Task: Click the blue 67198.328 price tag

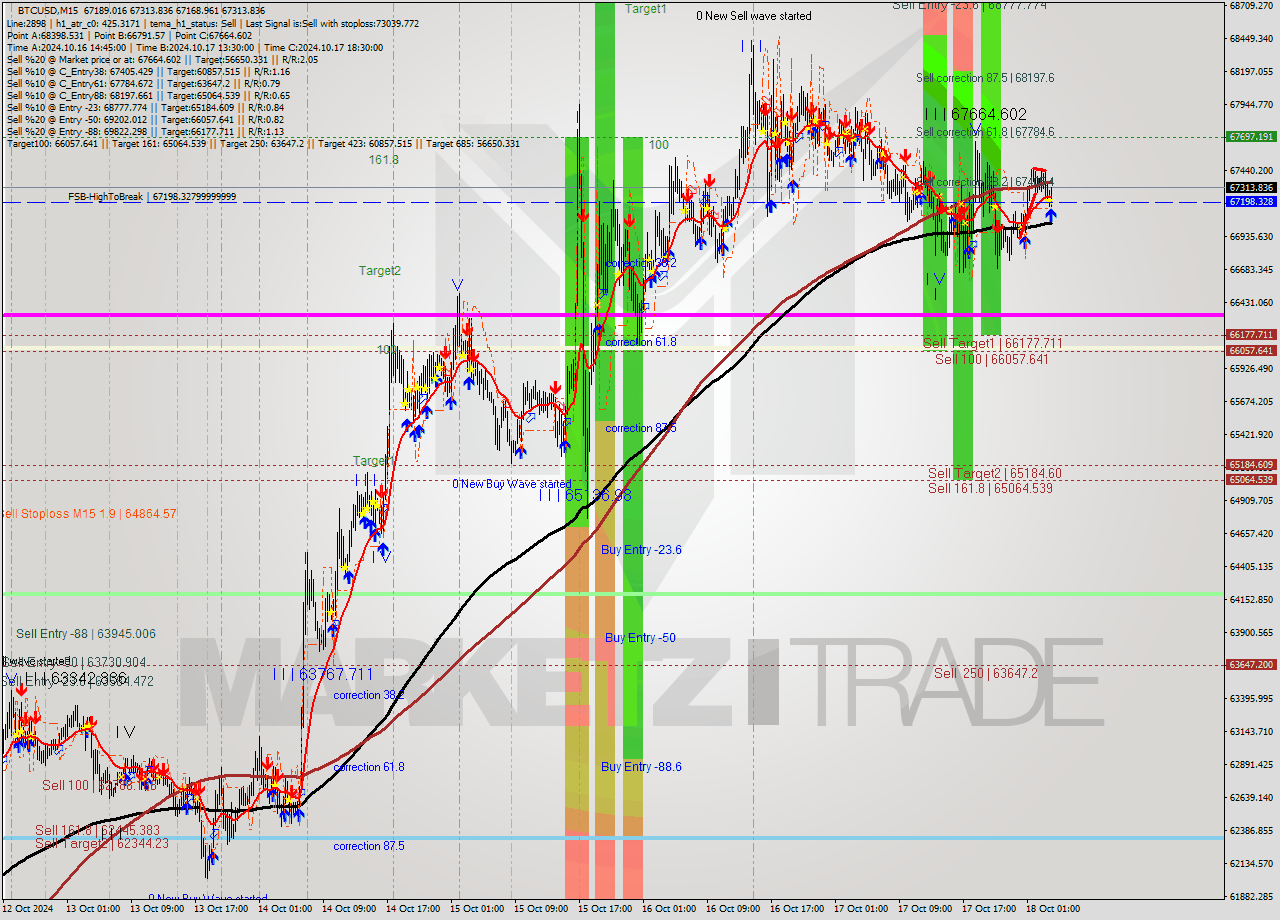Action: pyautogui.click(x=1250, y=201)
